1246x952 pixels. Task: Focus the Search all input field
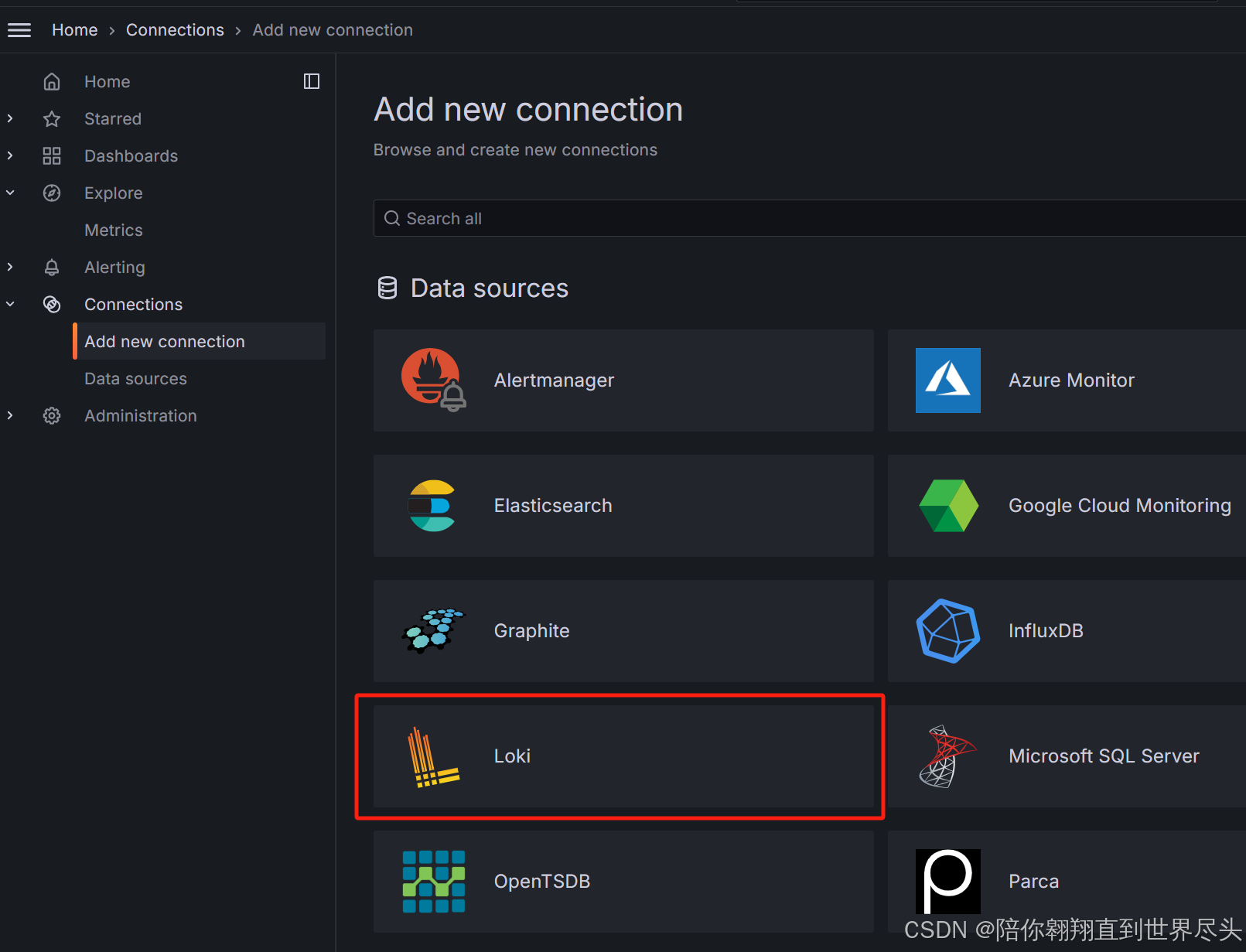click(x=809, y=219)
